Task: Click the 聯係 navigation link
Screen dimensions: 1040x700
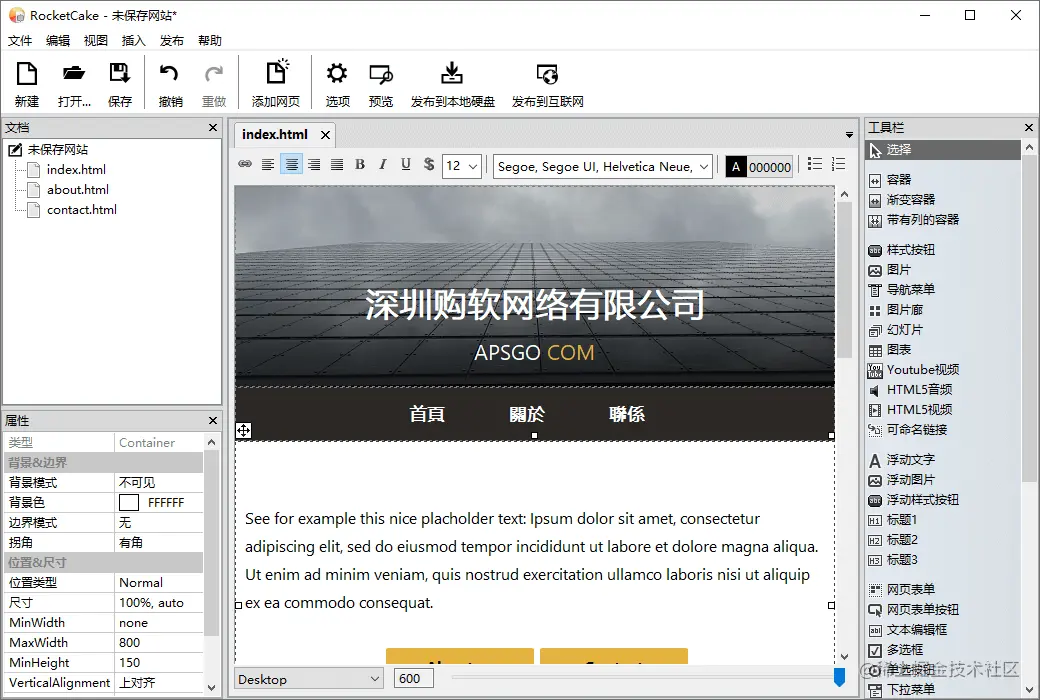Action: [627, 414]
